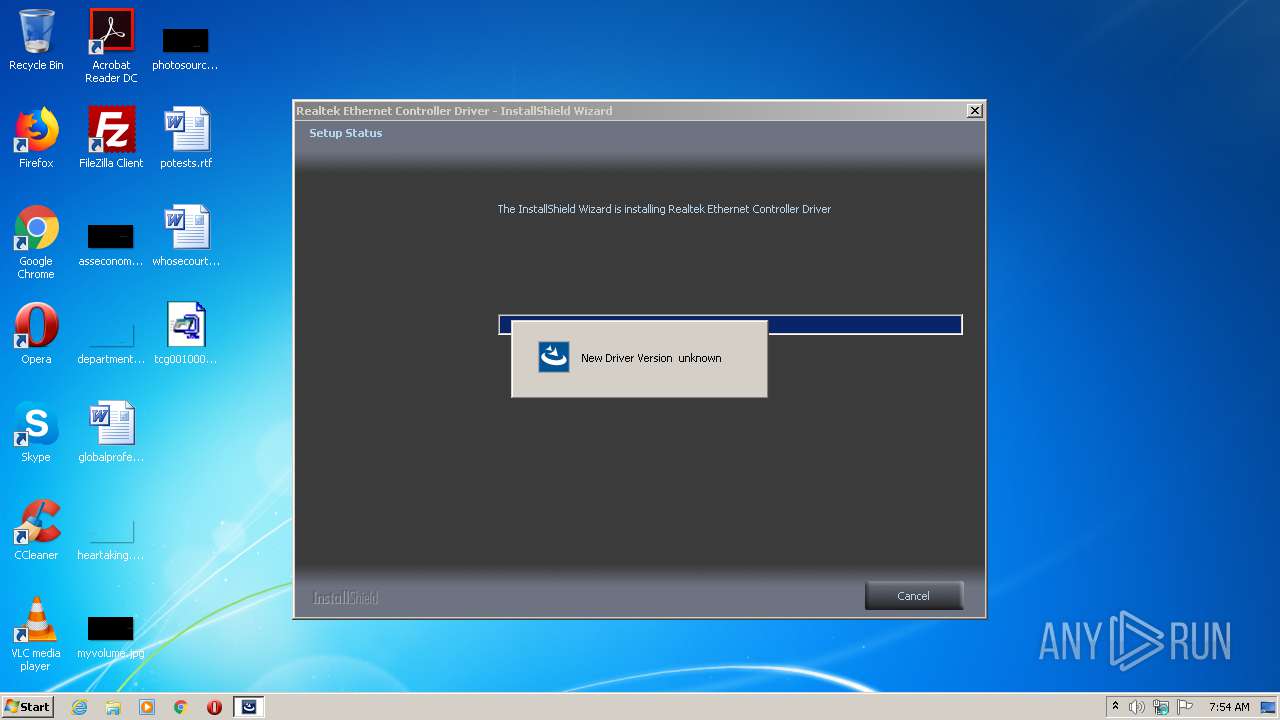This screenshot has height=720, width=1280.
Task: Open VLC media player shortcut
Action: 36,634
